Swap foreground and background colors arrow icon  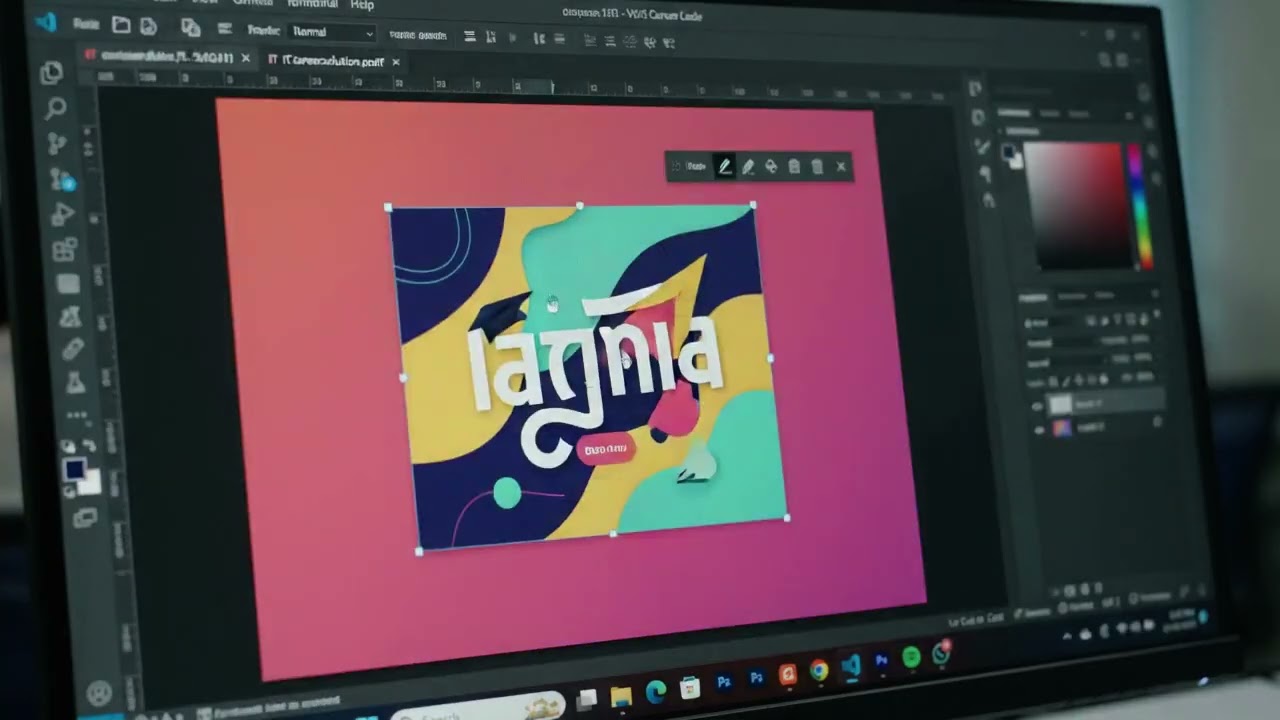click(x=88, y=445)
